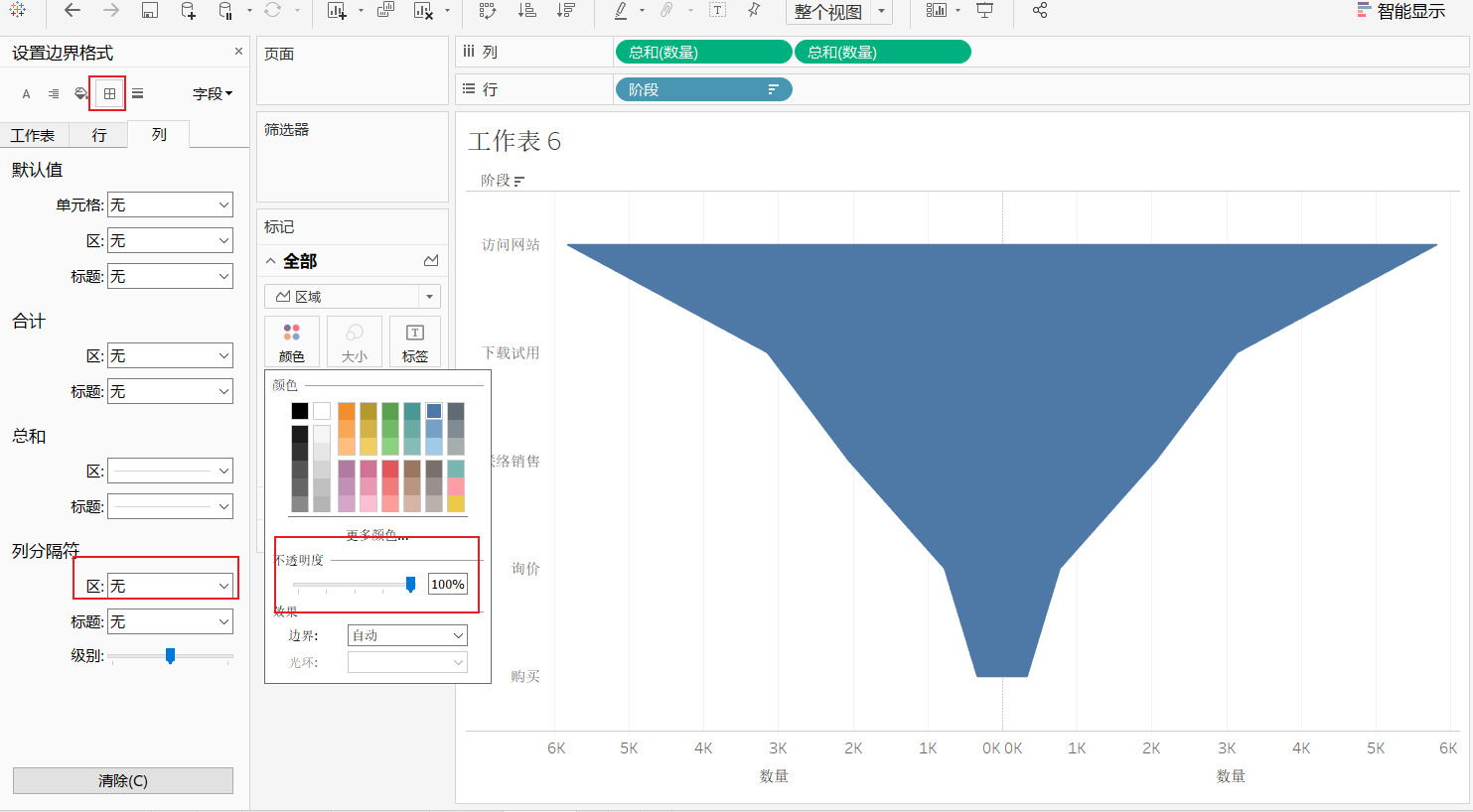Viewport: 1473px width, 812px height.
Task: Swap rows and columns icon
Action: [487, 10]
